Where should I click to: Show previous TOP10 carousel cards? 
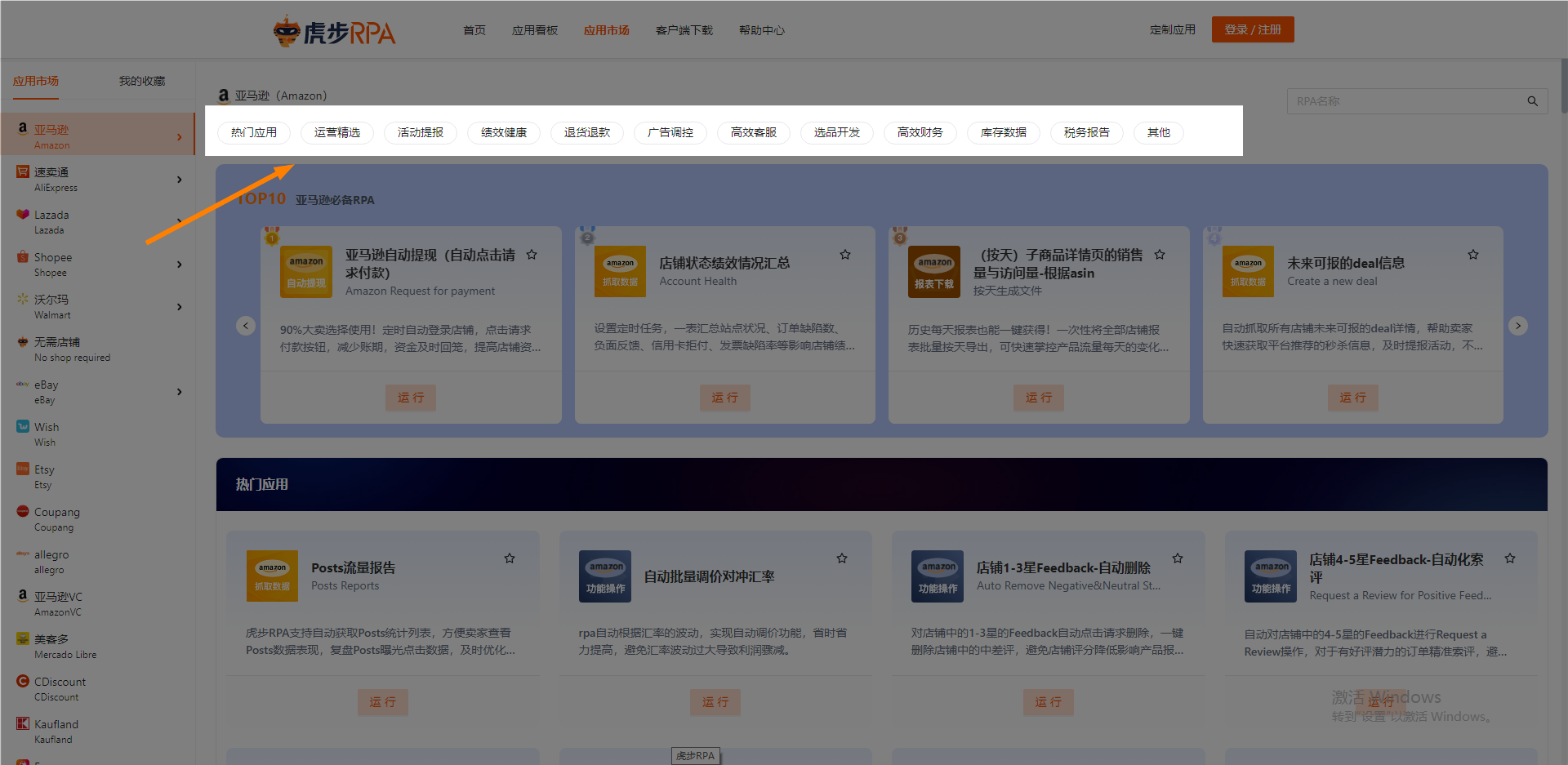pos(246,326)
